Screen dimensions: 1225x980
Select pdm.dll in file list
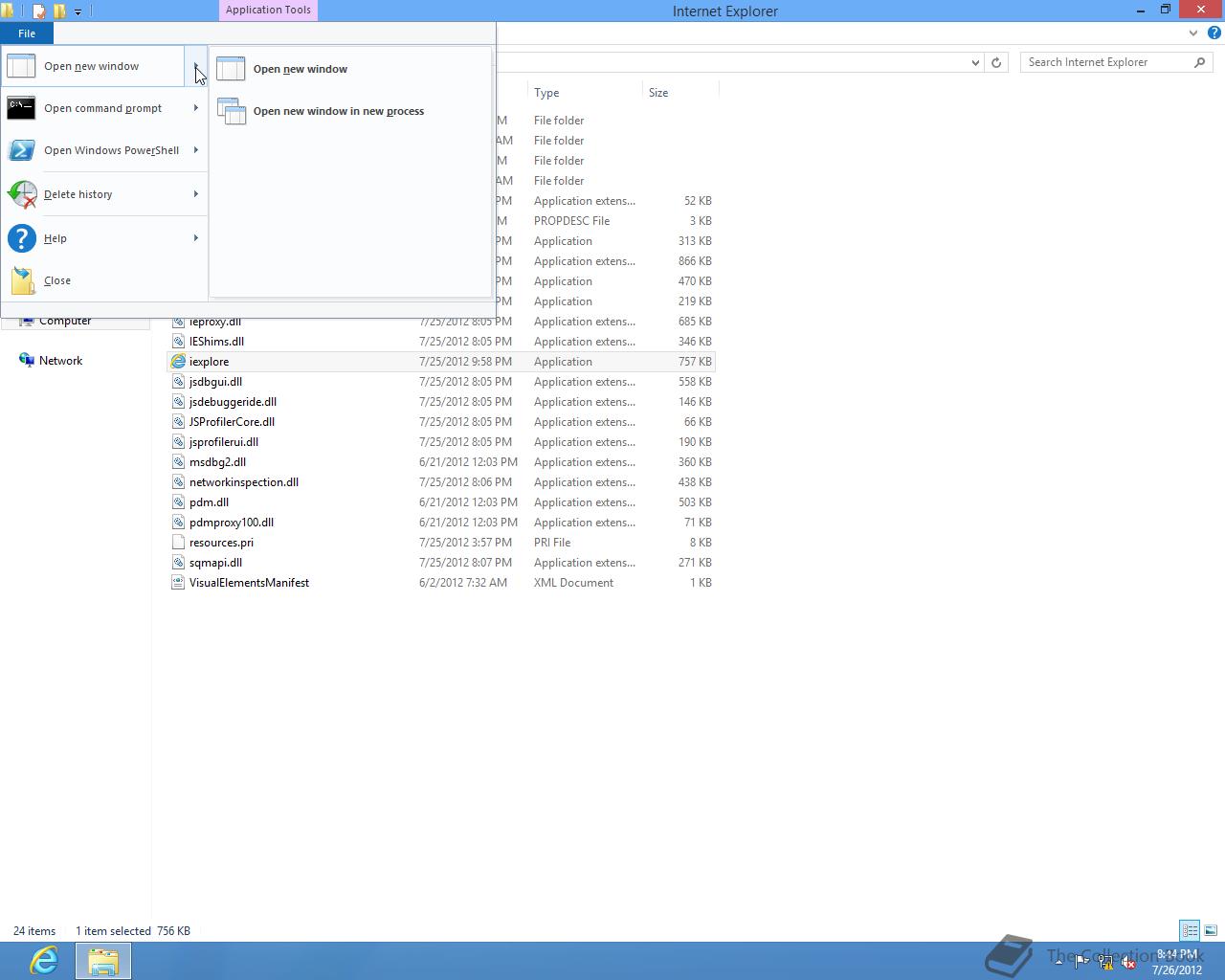pyautogui.click(x=209, y=502)
